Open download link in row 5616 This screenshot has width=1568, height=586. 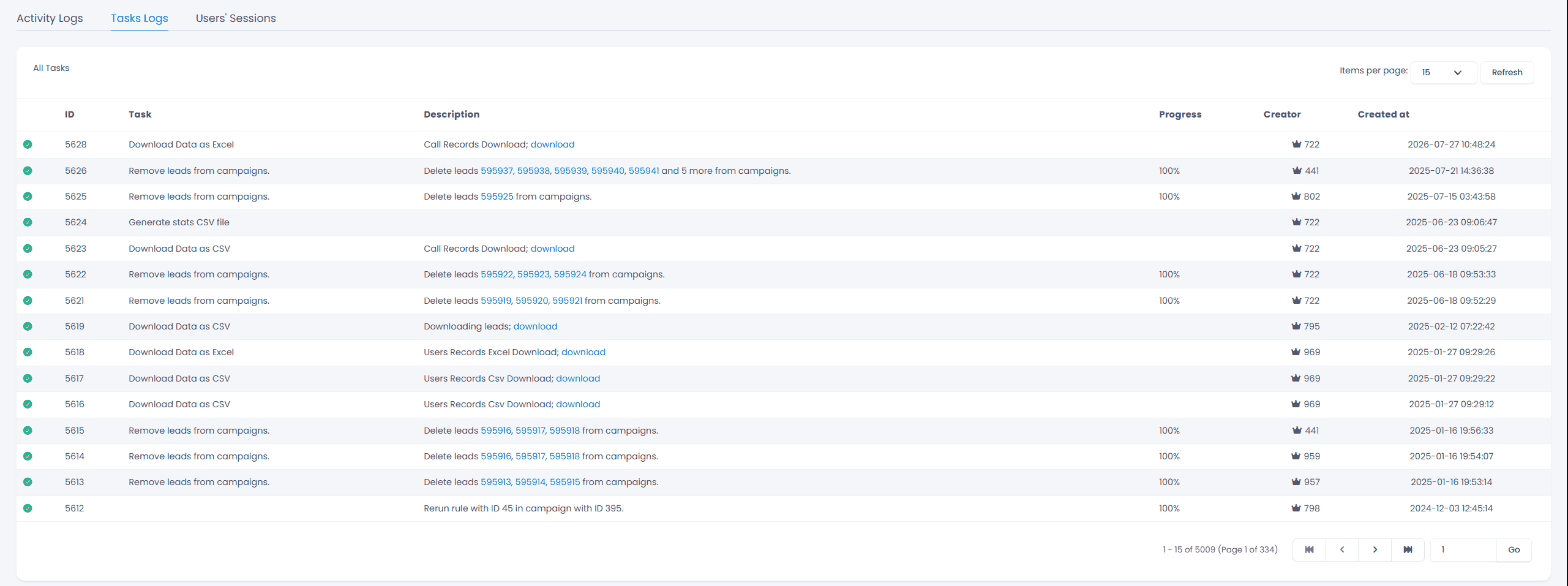coord(578,405)
